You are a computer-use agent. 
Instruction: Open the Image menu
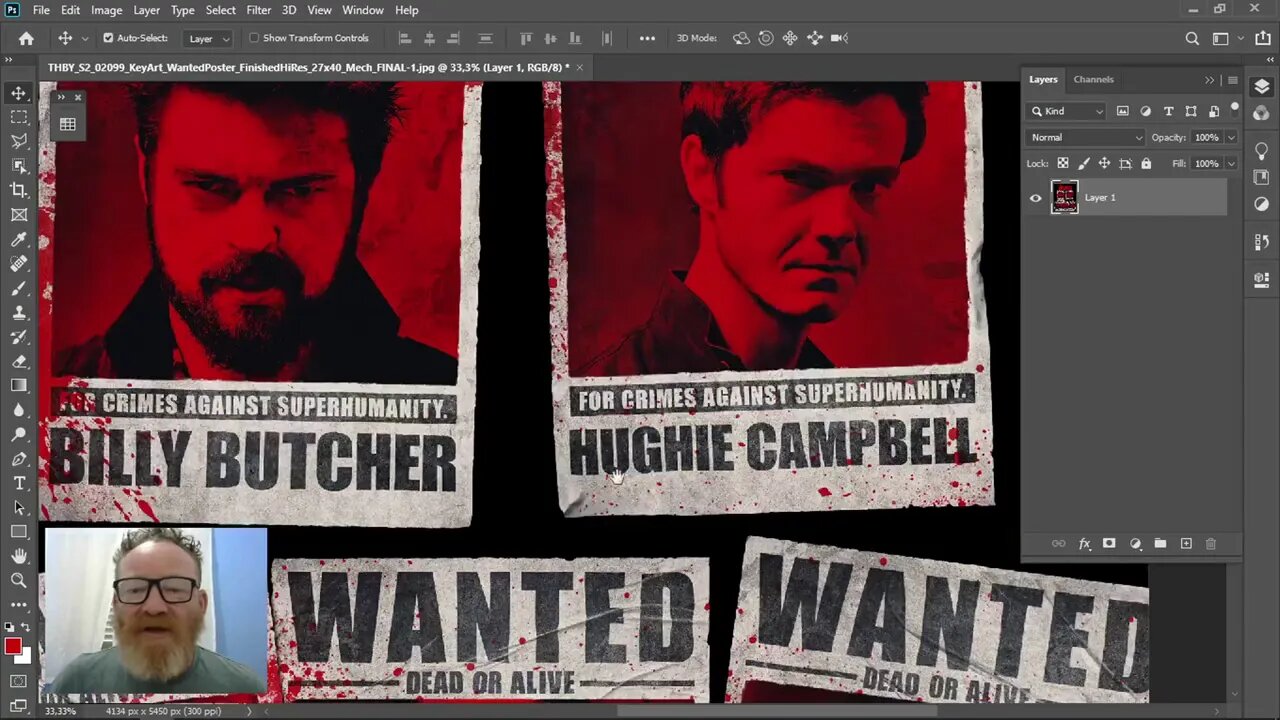(107, 10)
